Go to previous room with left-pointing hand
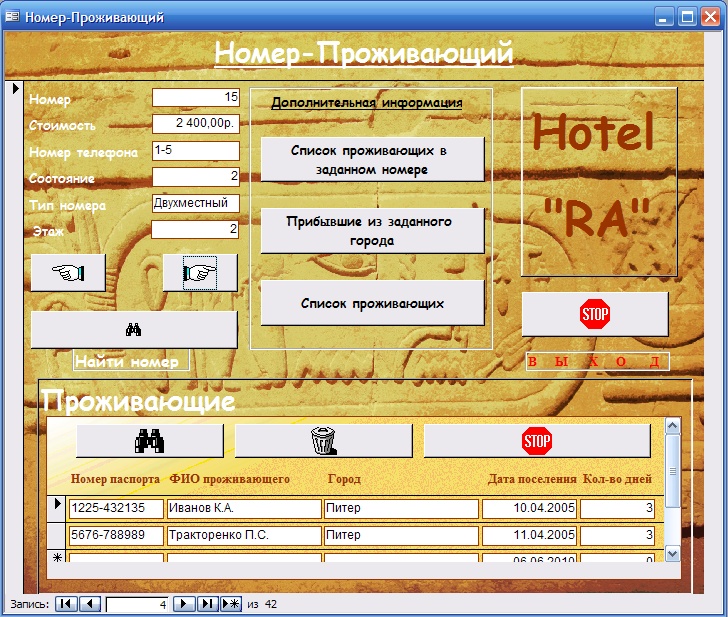The width and height of the screenshot is (728, 617). (68, 273)
